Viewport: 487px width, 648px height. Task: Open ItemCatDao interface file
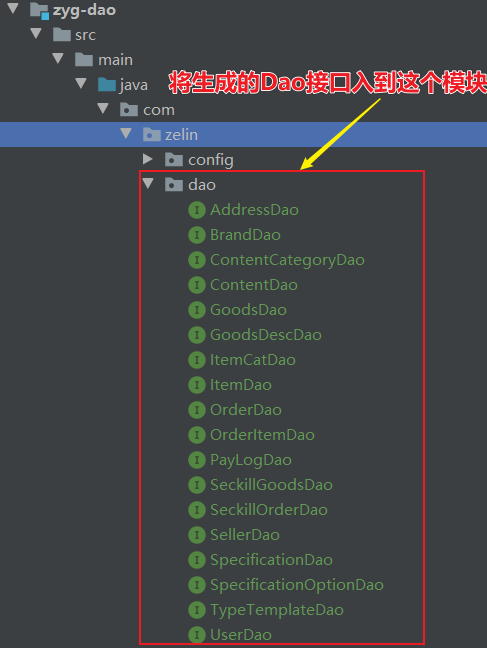(x=253, y=360)
